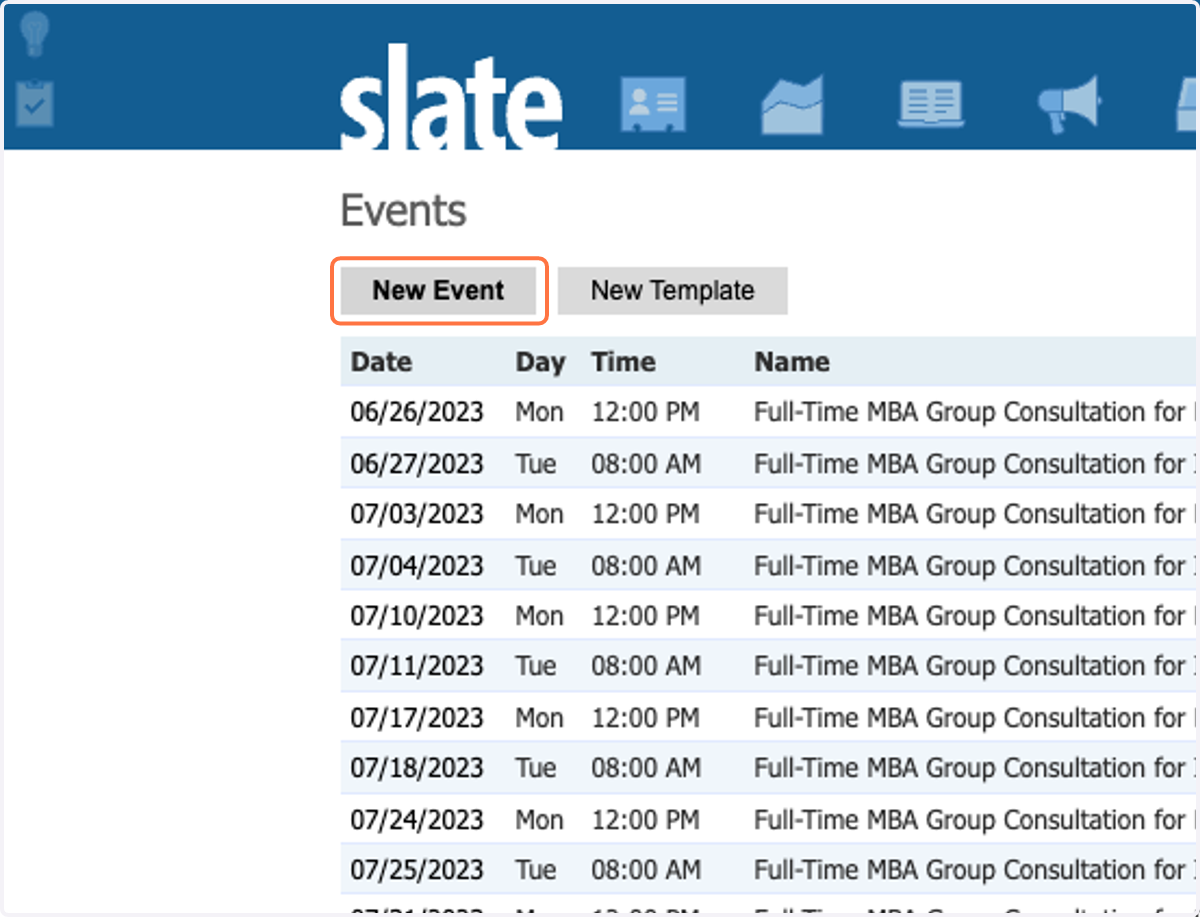The width and height of the screenshot is (1200, 917).
Task: Click the Mon day cell for 06/26/2023
Action: pyautogui.click(x=539, y=412)
